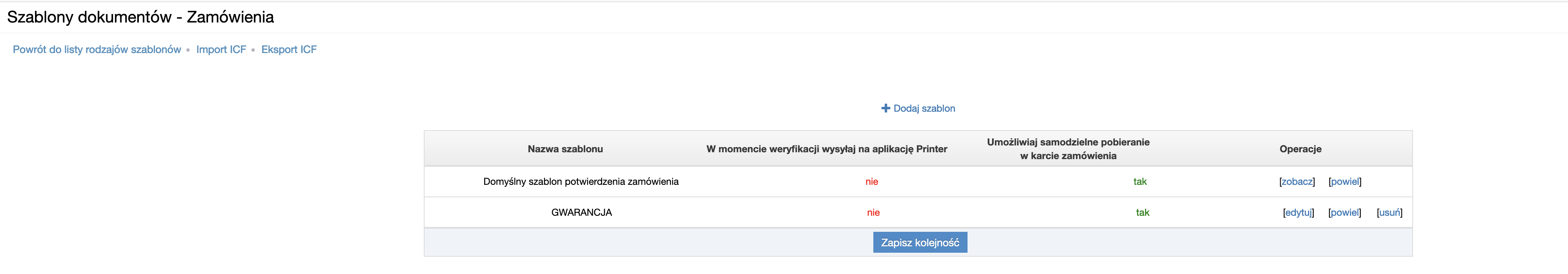Open Powrót do listy rodzajów szablonów link
Image resolution: width=1568 pixels, height=274 pixels.
click(x=97, y=50)
